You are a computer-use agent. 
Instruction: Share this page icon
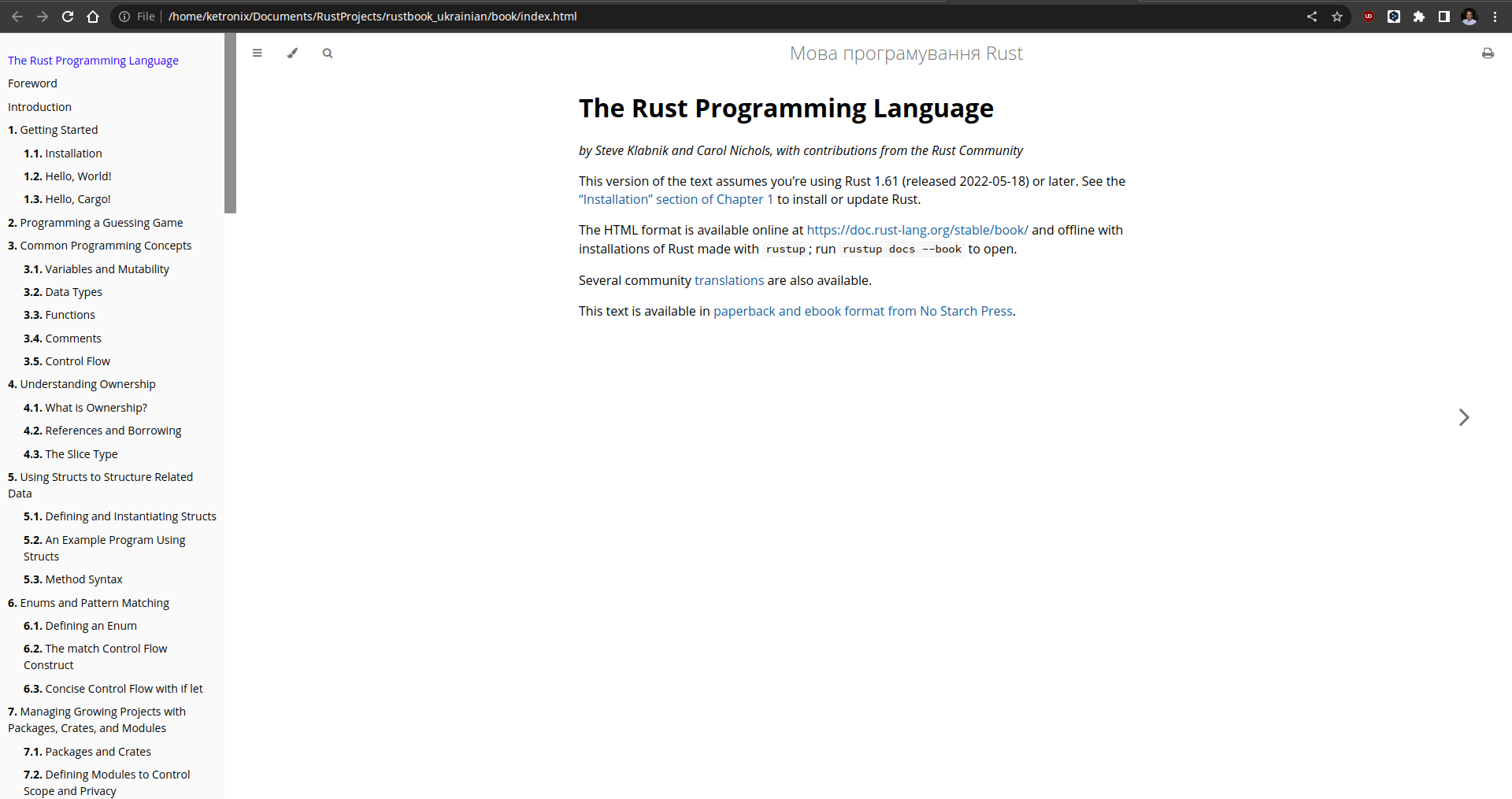[x=1312, y=17]
